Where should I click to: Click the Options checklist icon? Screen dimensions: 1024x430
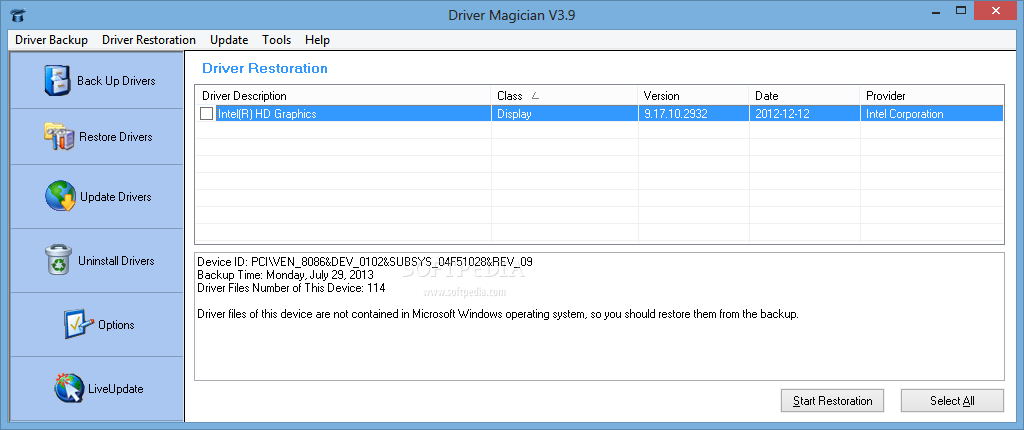pyautogui.click(x=79, y=324)
